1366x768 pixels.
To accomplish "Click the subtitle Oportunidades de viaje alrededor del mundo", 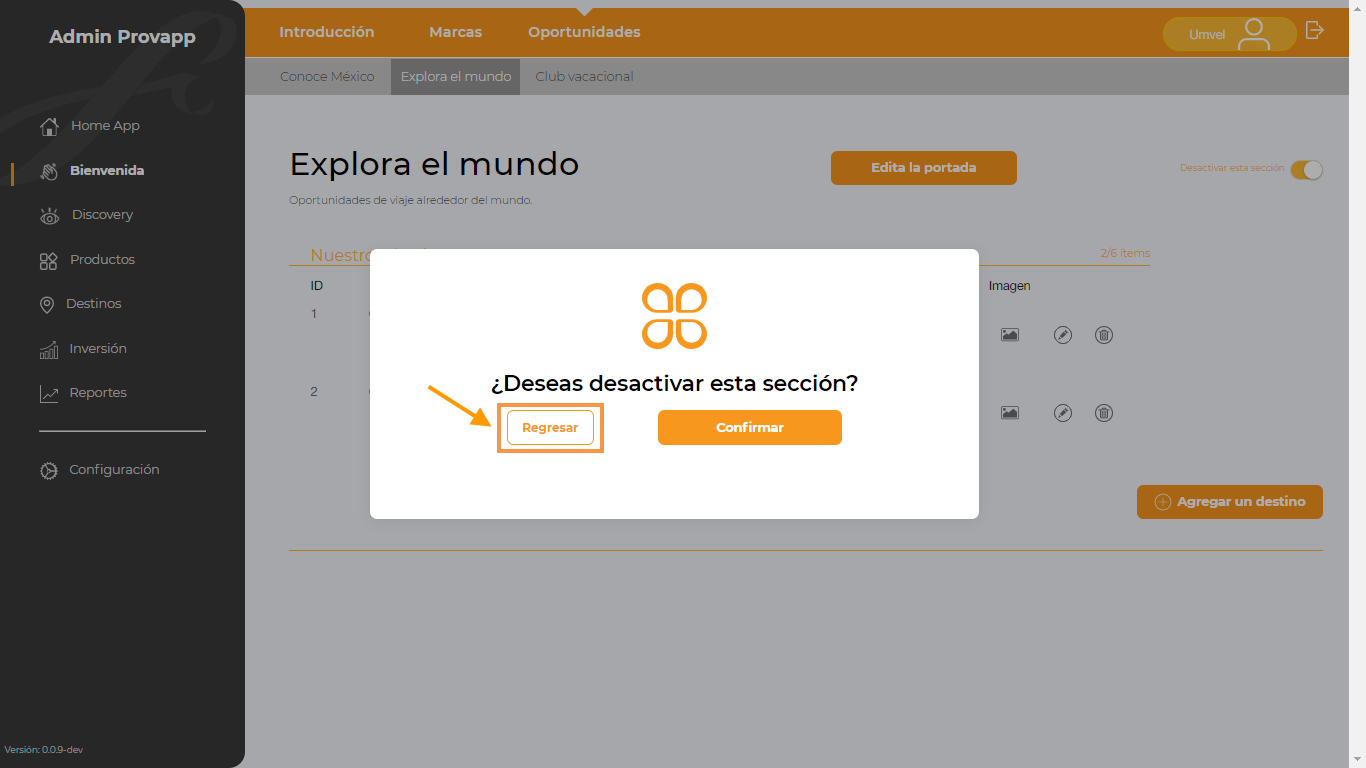I will pyautogui.click(x=411, y=200).
